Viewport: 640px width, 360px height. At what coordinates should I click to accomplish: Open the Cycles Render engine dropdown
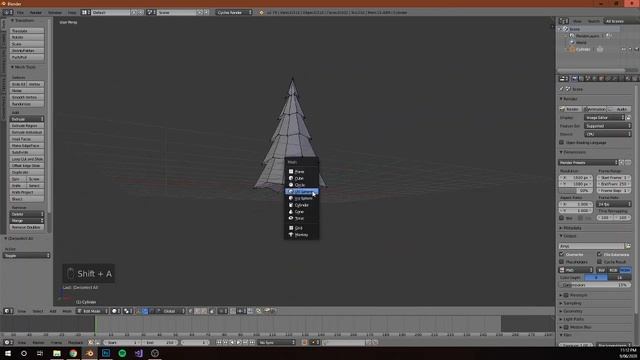234,12
